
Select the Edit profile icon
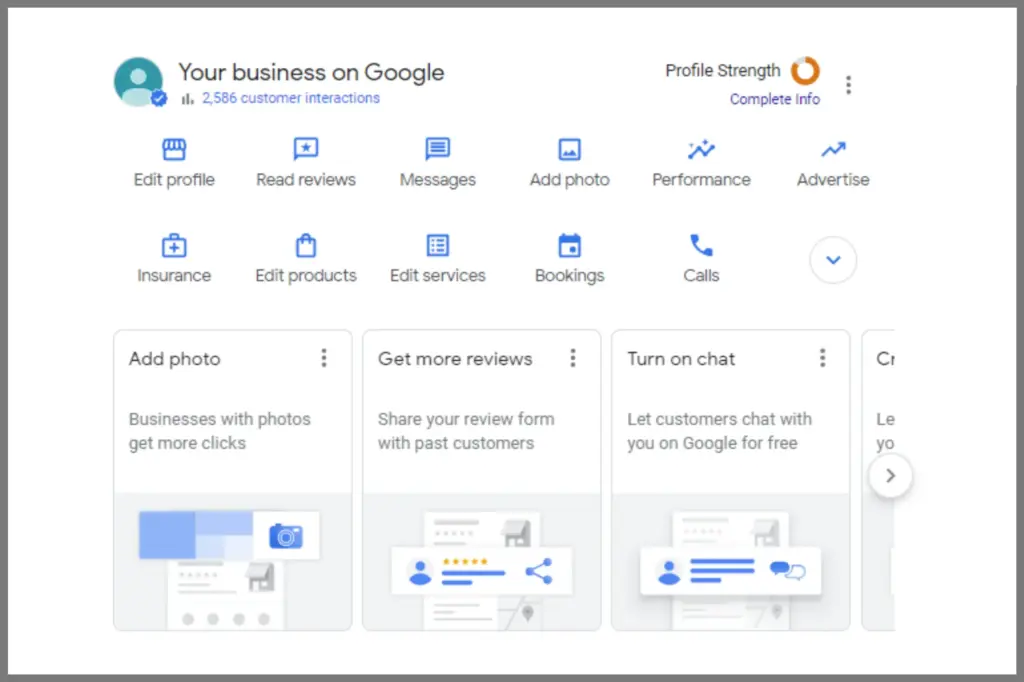click(x=174, y=148)
